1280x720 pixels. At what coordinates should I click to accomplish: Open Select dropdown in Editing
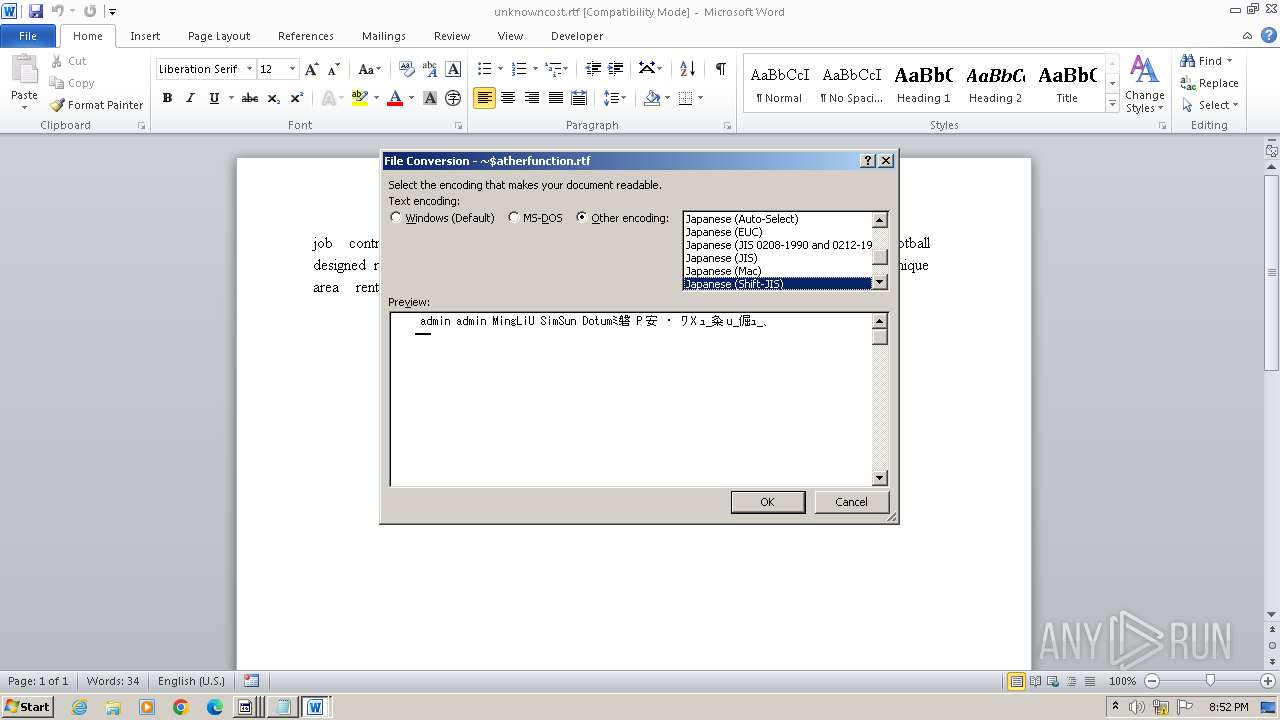tap(1210, 105)
